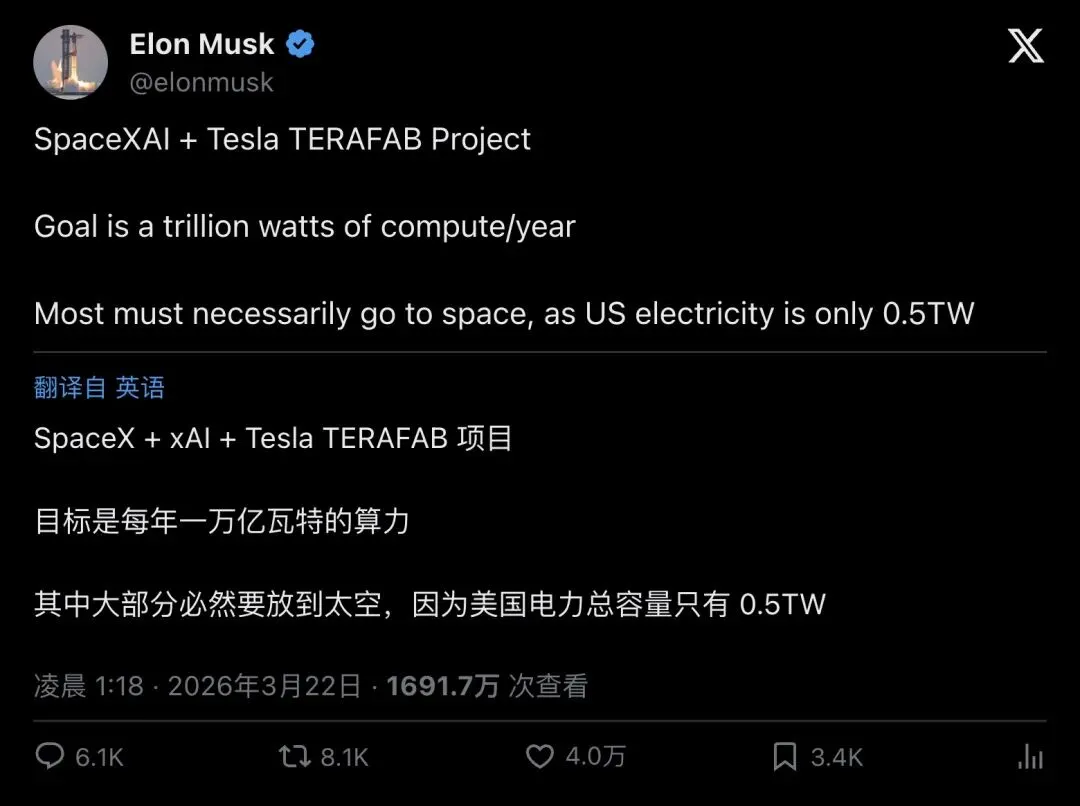1080x806 pixels.
Task: Click the 3.4K bookmarks count
Action: tap(836, 757)
